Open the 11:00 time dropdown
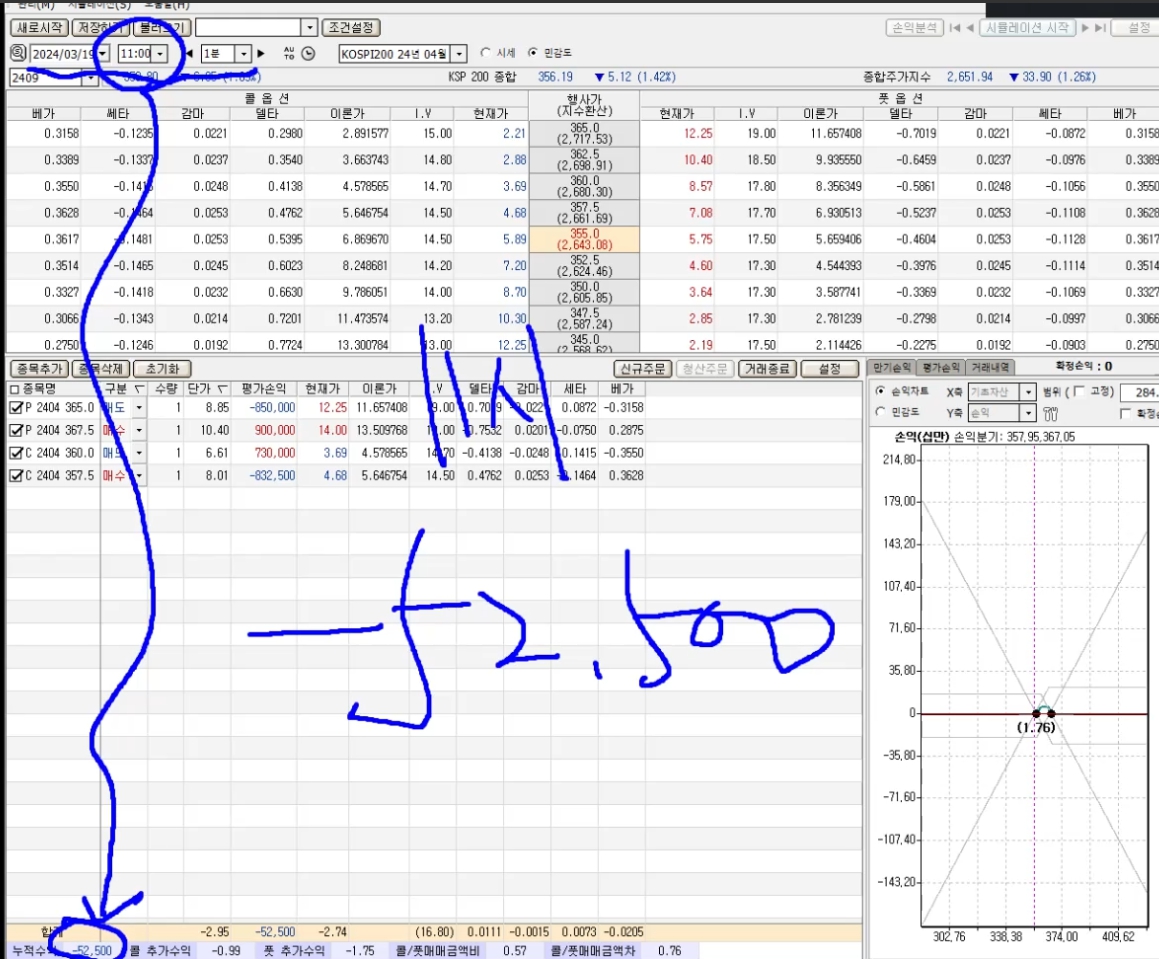Image resolution: width=1159 pixels, height=959 pixels. 161,53
